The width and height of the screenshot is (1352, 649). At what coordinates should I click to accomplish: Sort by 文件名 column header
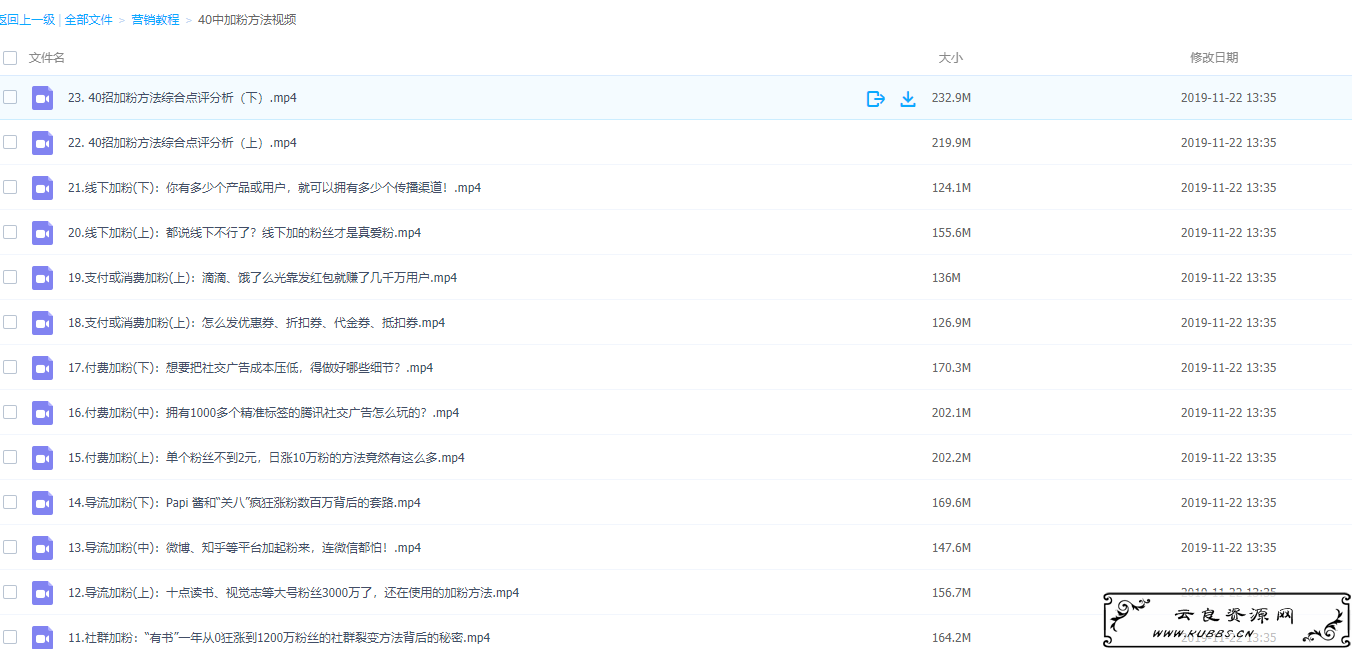[47, 58]
